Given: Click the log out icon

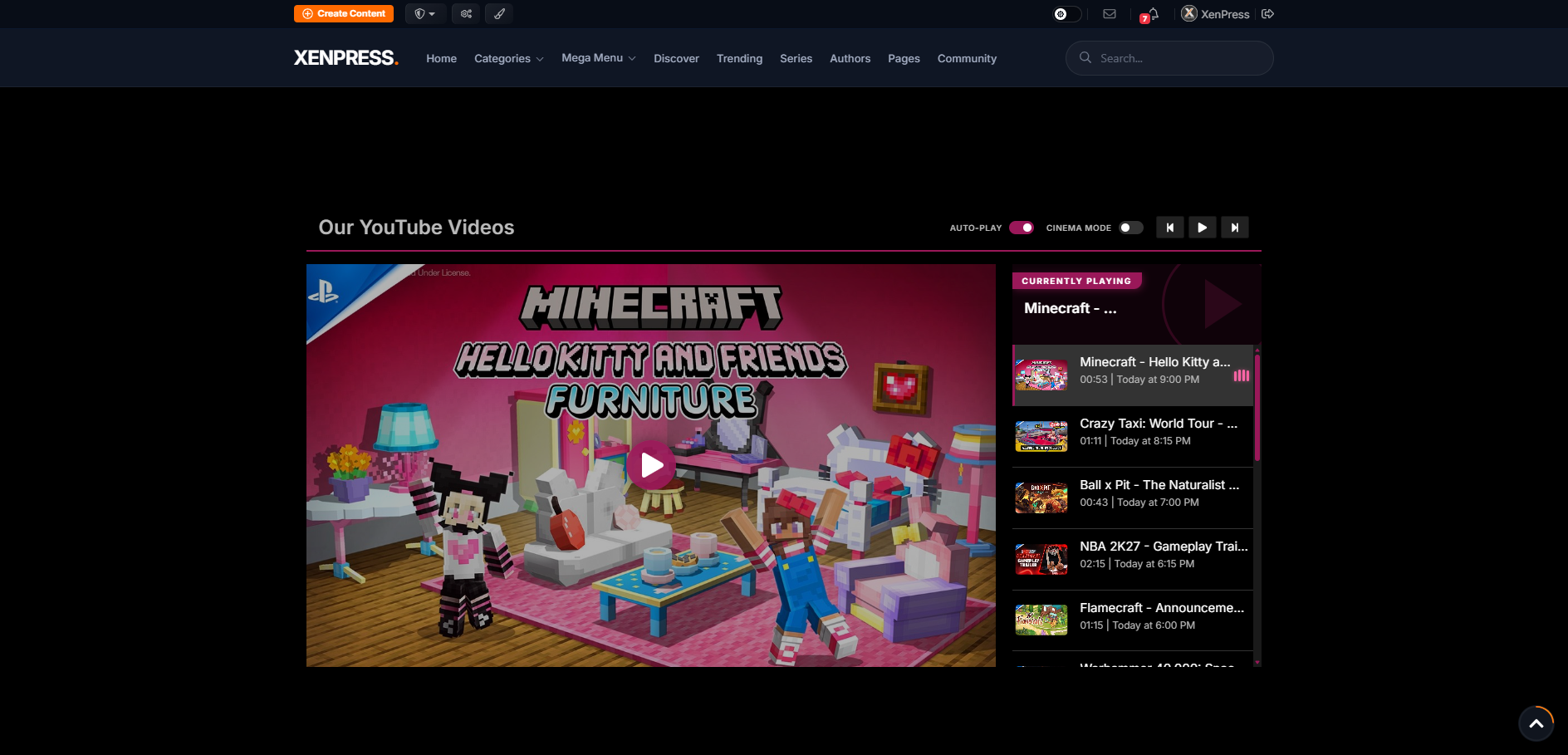Looking at the screenshot, I should [x=1267, y=13].
